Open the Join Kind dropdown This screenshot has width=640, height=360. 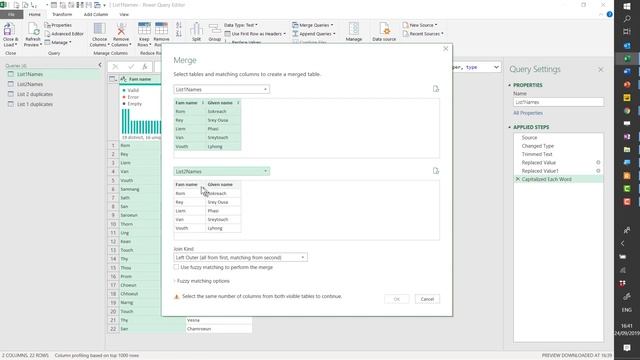pyautogui.click(x=240, y=258)
